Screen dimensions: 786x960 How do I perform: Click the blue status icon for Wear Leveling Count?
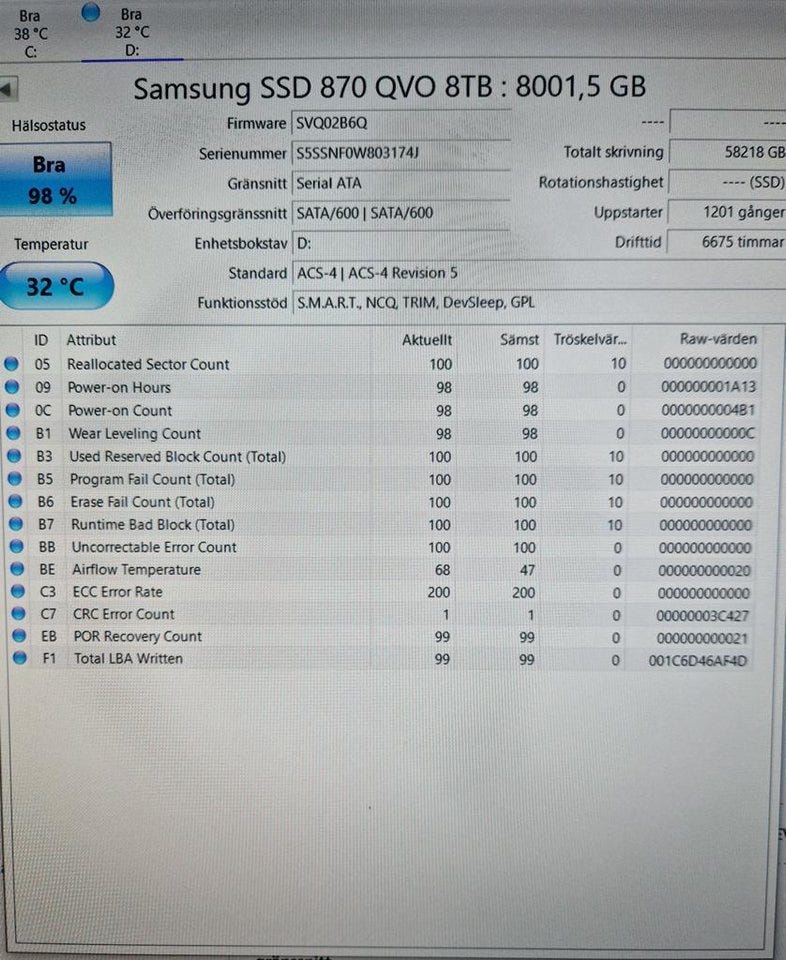coord(12,433)
